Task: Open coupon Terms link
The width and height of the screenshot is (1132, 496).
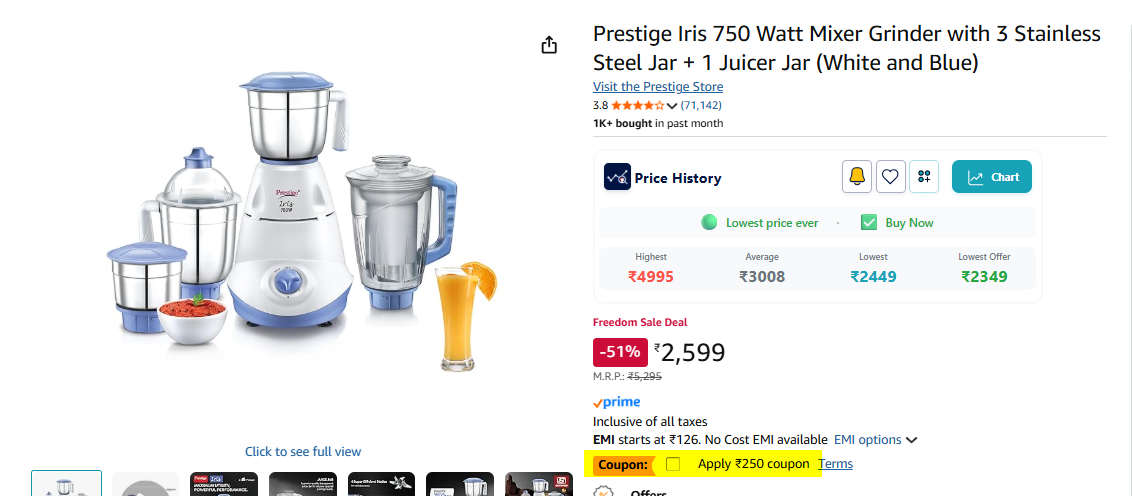Action: point(835,464)
